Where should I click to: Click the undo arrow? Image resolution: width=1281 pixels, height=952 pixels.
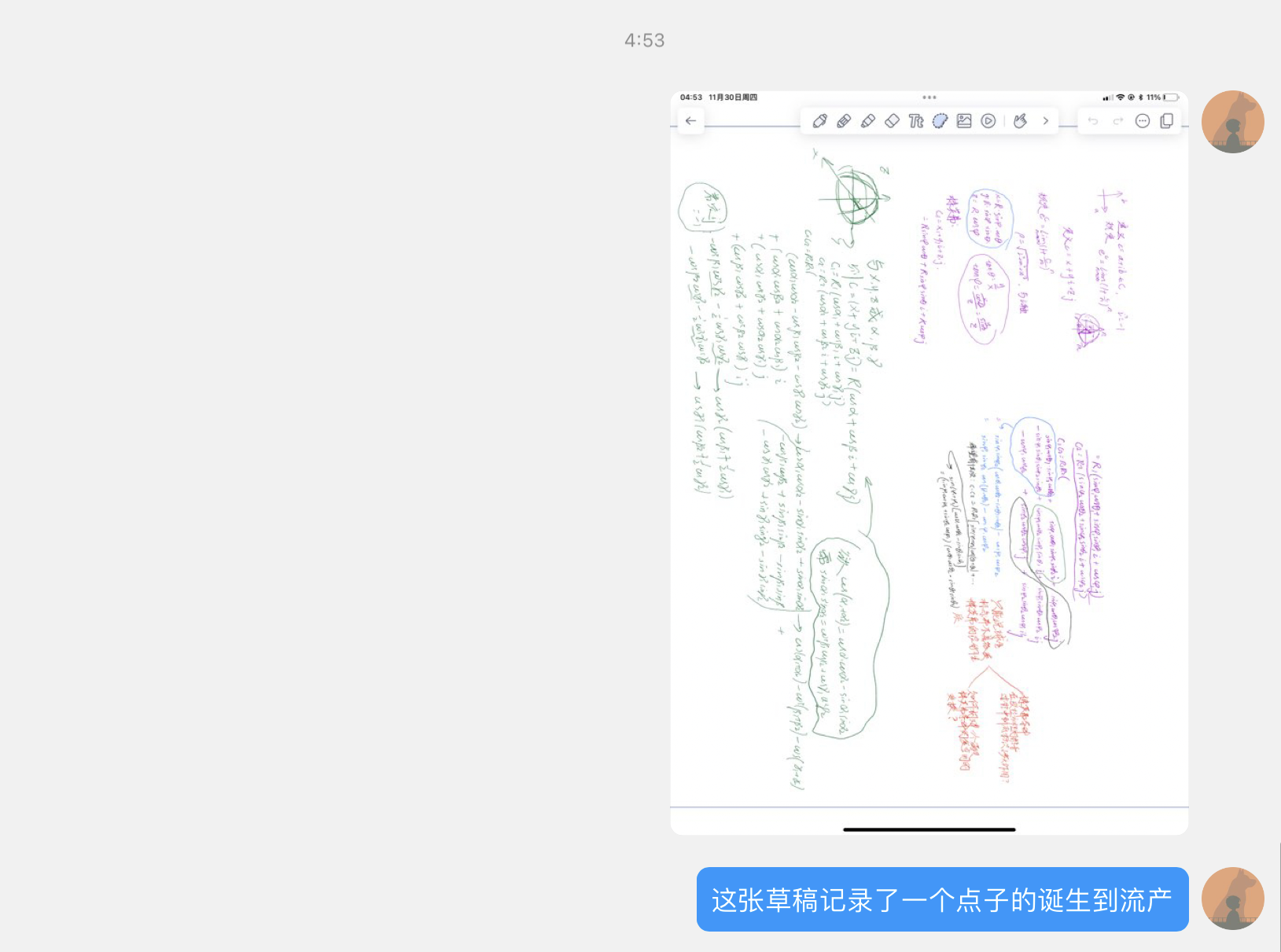[1093, 121]
